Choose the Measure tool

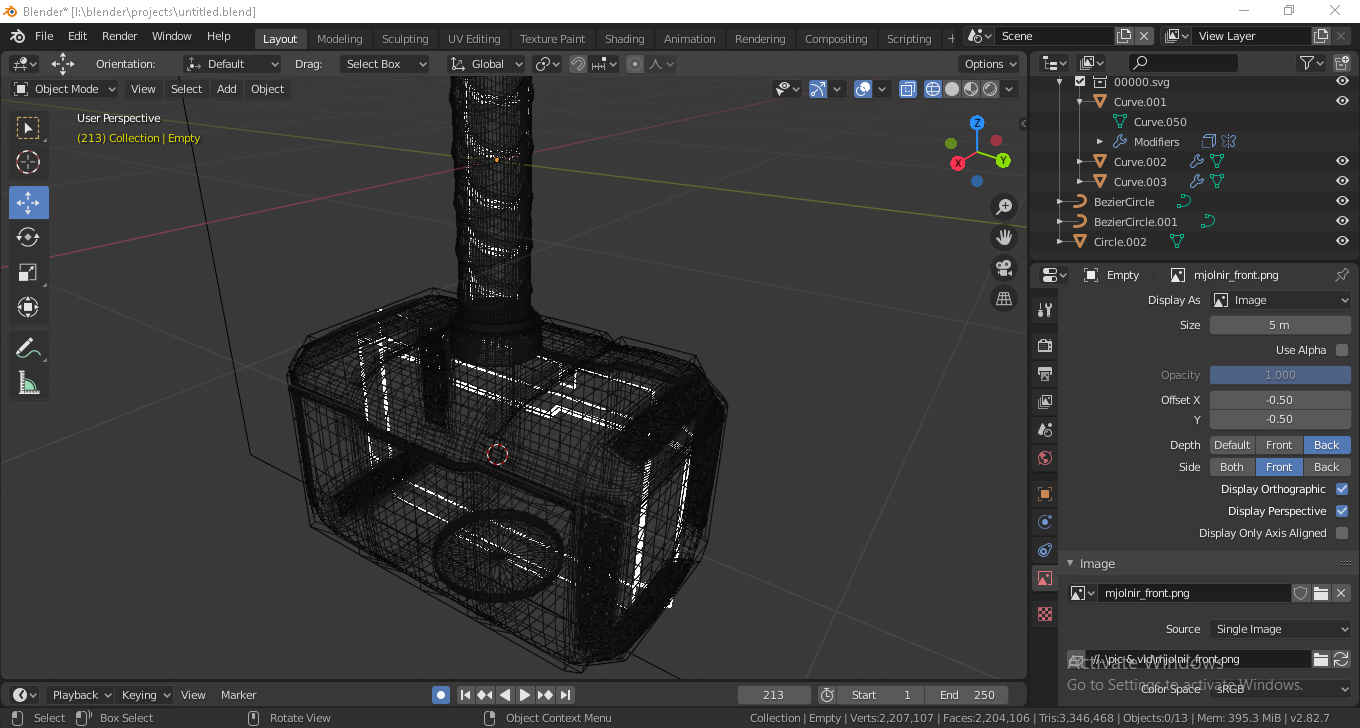pyautogui.click(x=29, y=382)
